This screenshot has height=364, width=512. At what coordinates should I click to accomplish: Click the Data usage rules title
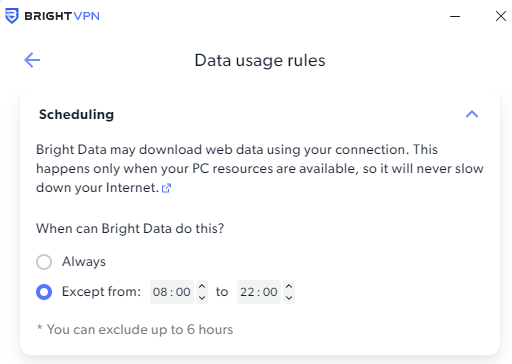260,60
